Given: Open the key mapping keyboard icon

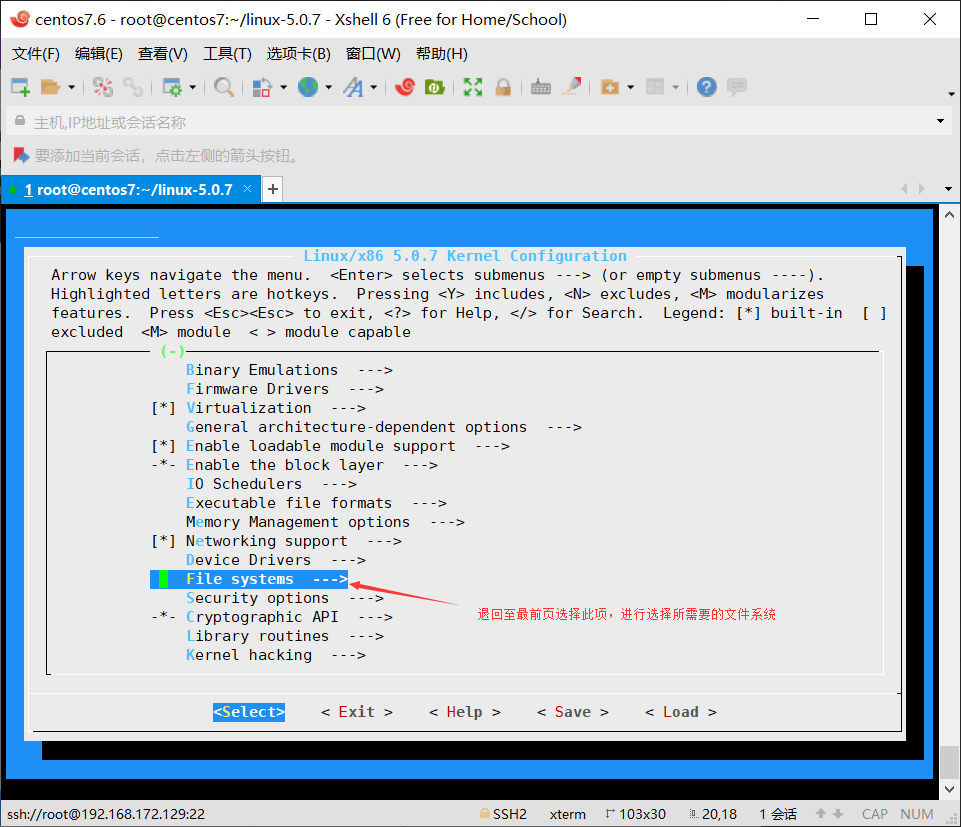Looking at the screenshot, I should (x=541, y=87).
